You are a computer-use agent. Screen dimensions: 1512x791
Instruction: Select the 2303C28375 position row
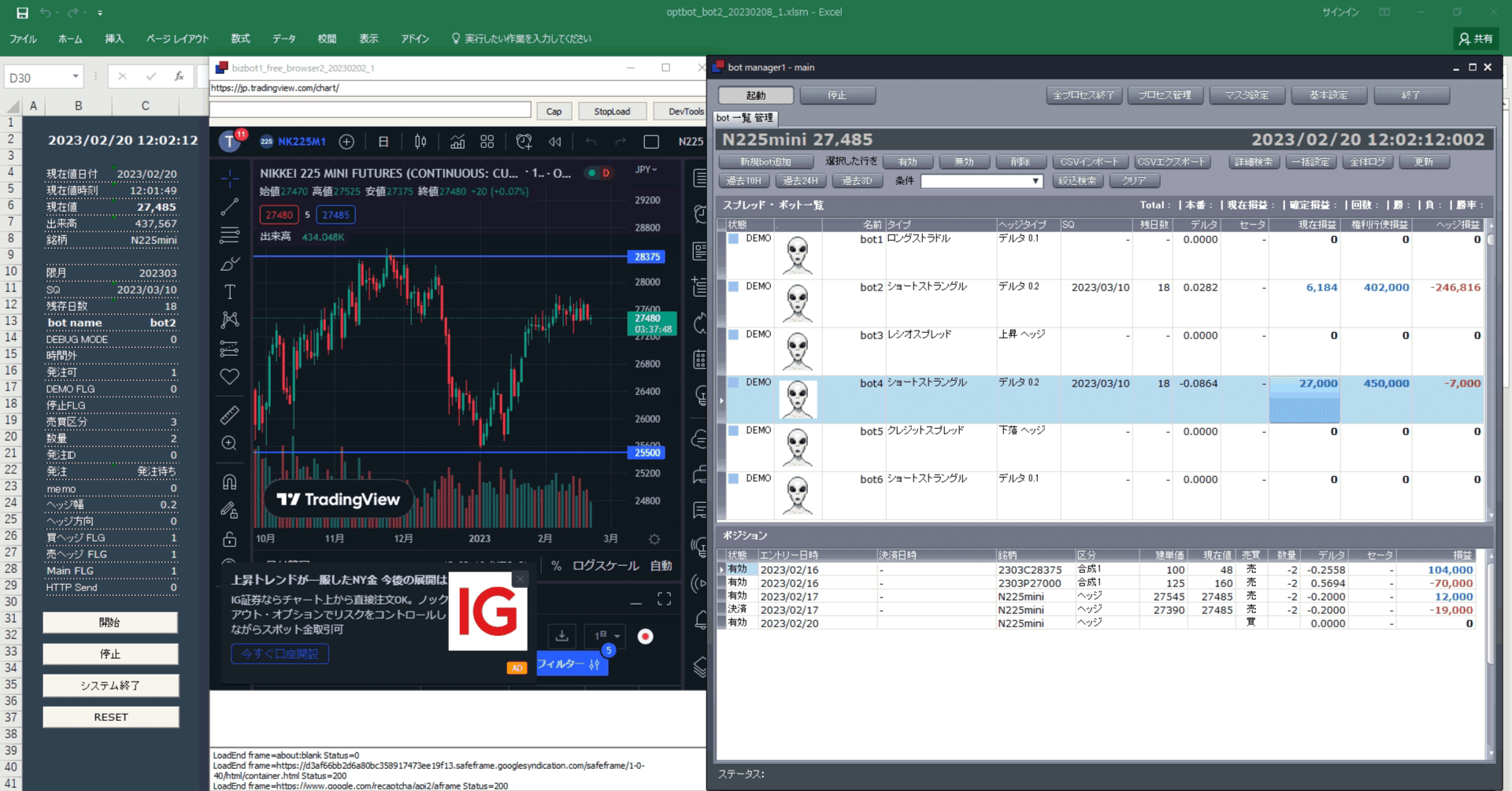click(1102, 570)
